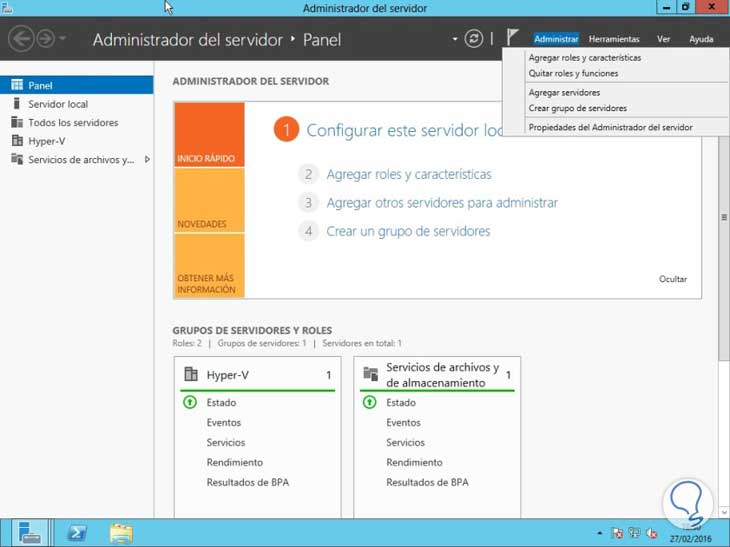Open Servicios in Hyper-V tile

[226, 443]
